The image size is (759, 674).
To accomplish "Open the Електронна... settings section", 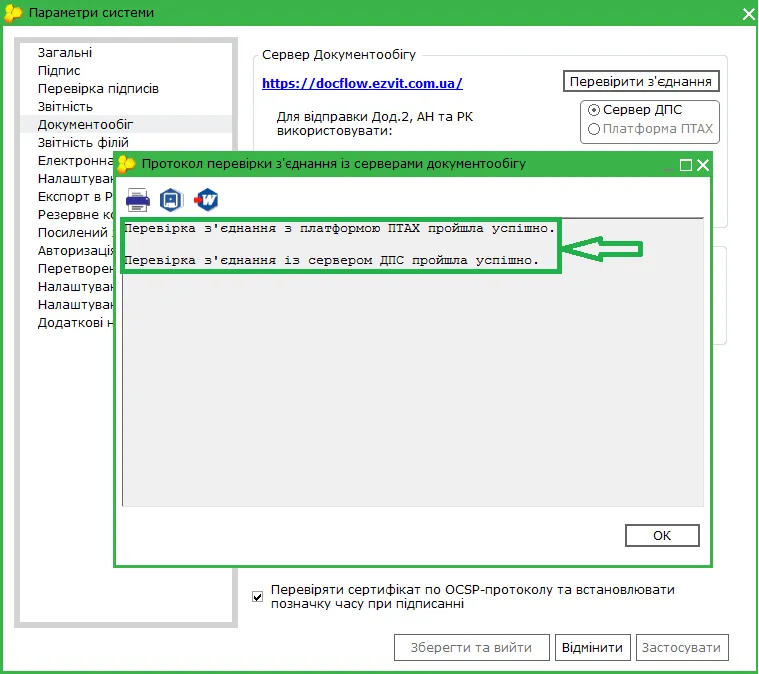I will coord(76,160).
